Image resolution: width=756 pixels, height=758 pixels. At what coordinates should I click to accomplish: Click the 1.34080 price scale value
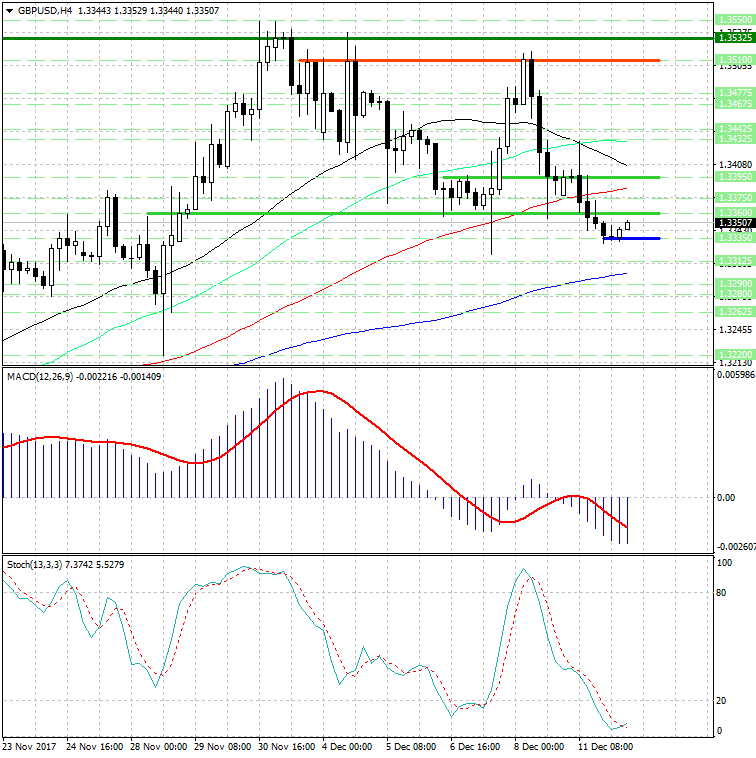point(736,165)
